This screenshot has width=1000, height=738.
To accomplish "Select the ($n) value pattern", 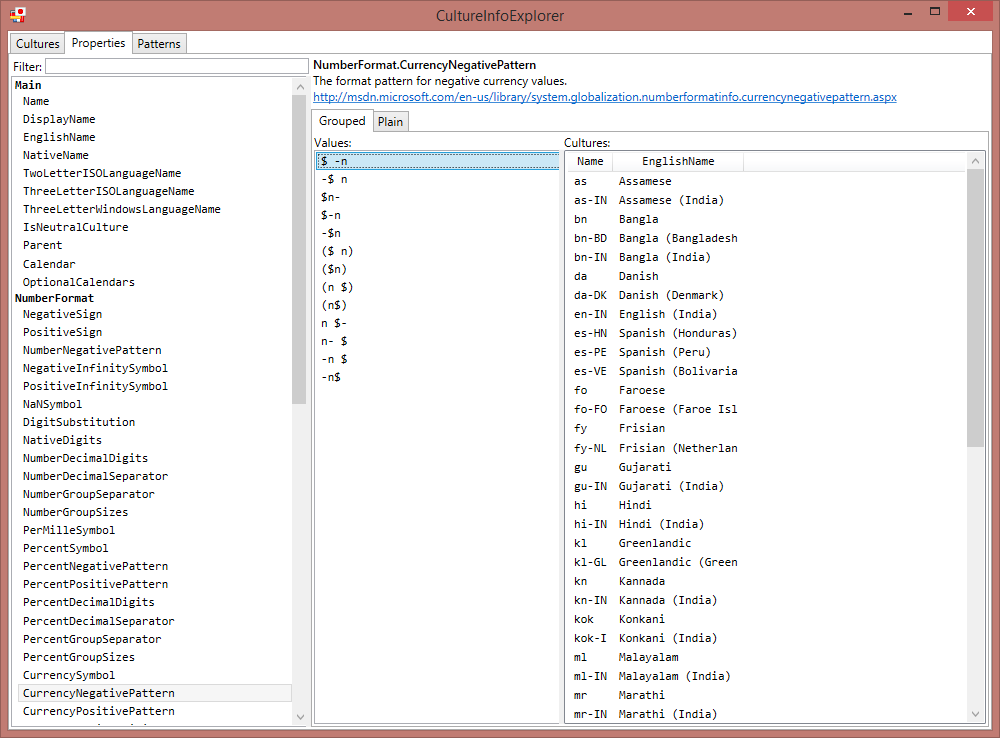I will pyautogui.click(x=339, y=268).
